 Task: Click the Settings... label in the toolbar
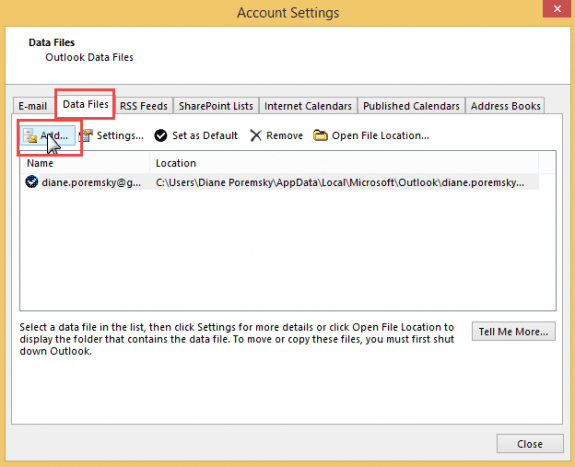(x=120, y=135)
